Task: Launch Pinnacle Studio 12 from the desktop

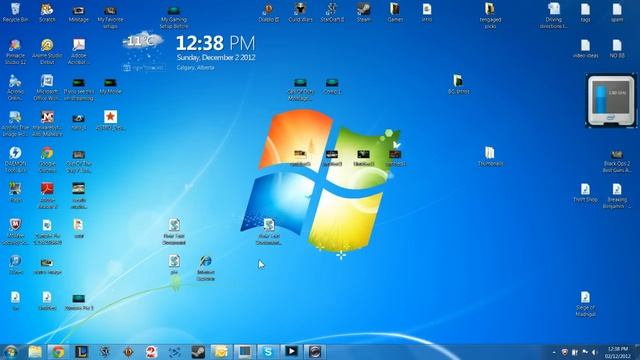Action: tap(15, 52)
